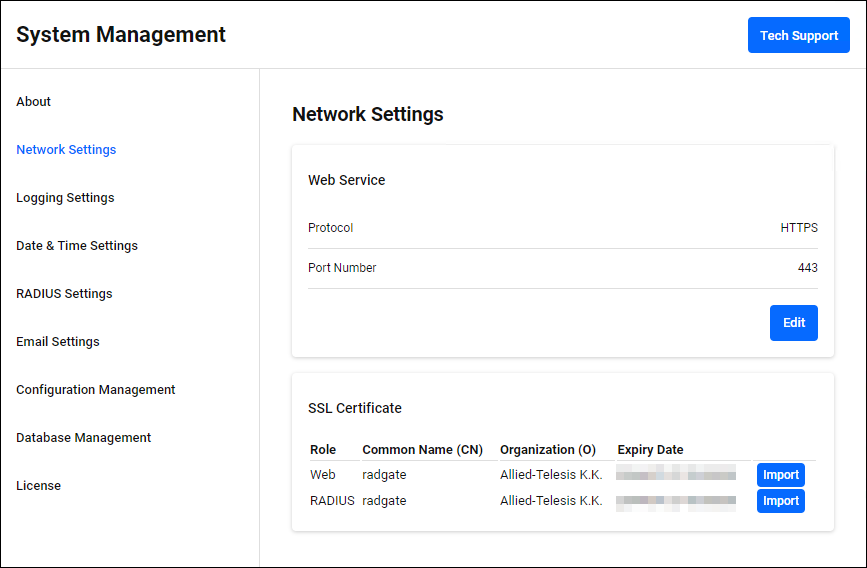Select Network Settings in the sidebar
This screenshot has width=867, height=568.
(x=66, y=150)
